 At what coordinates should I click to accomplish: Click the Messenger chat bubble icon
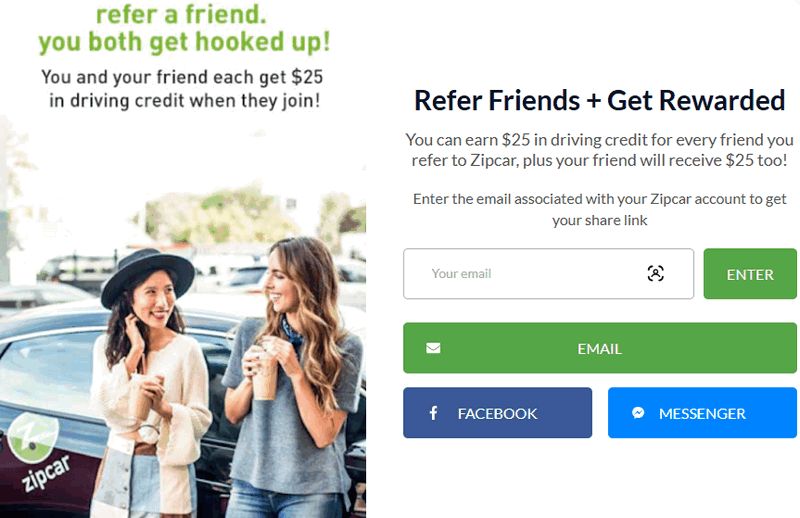coord(638,413)
